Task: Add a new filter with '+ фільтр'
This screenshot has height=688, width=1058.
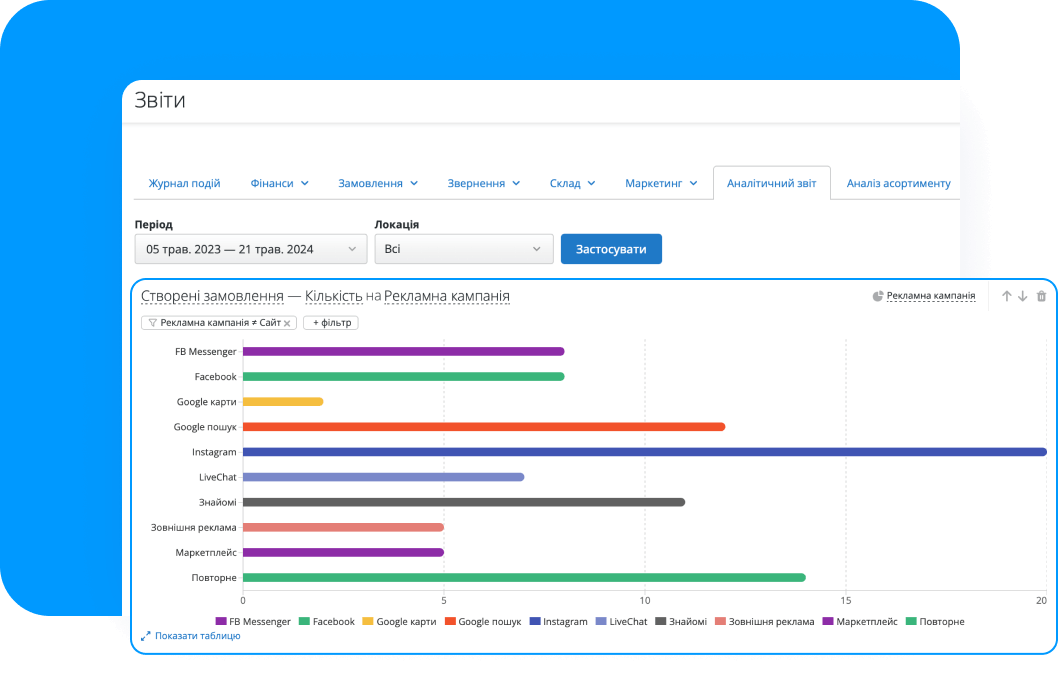Action: (331, 323)
